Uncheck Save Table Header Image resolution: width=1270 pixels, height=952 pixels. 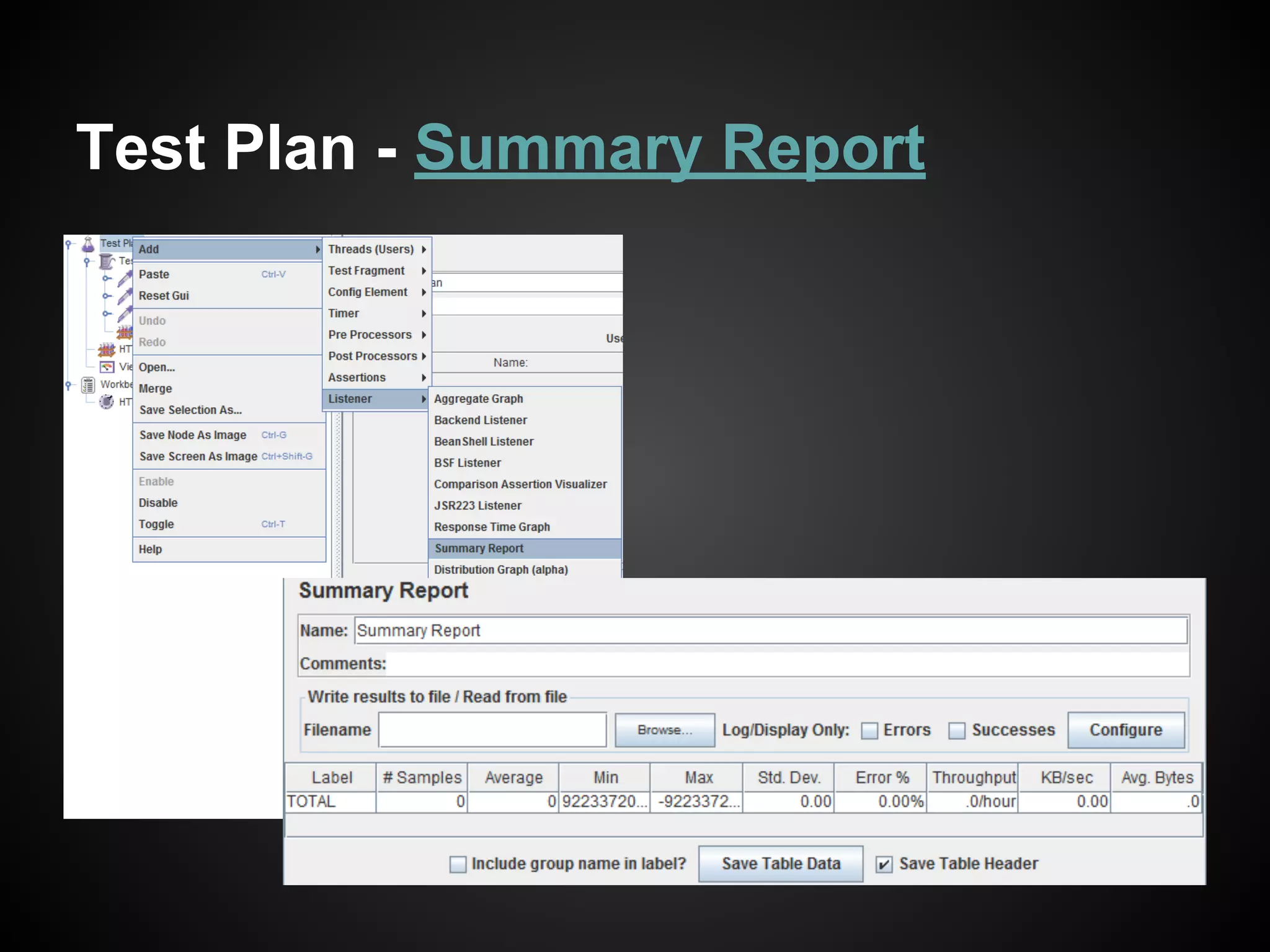(x=884, y=864)
